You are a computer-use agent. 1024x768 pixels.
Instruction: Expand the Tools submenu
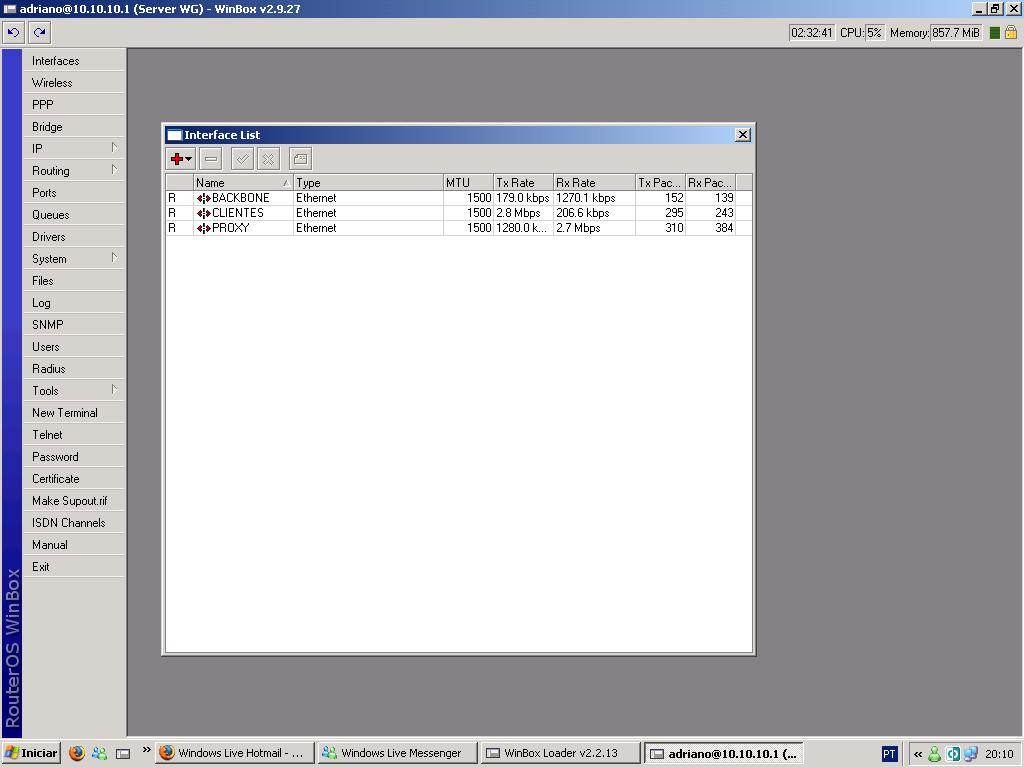pos(74,391)
